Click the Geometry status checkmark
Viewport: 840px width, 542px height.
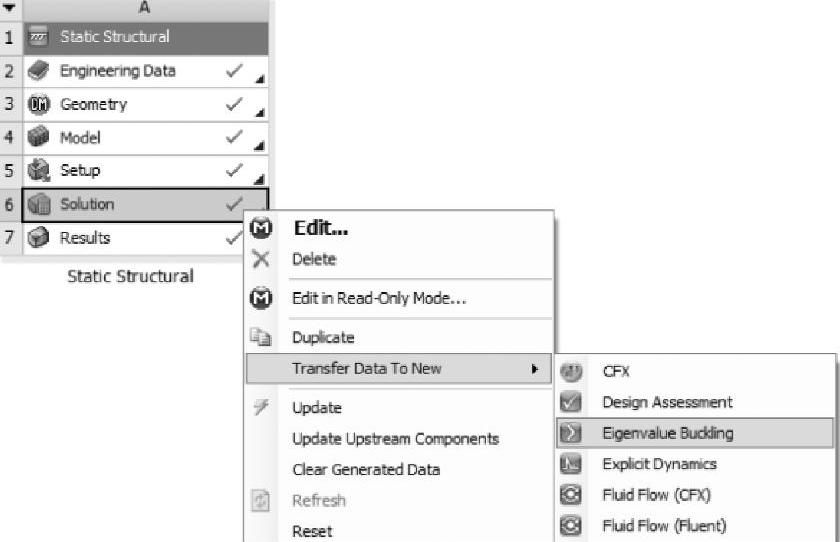click(x=234, y=104)
